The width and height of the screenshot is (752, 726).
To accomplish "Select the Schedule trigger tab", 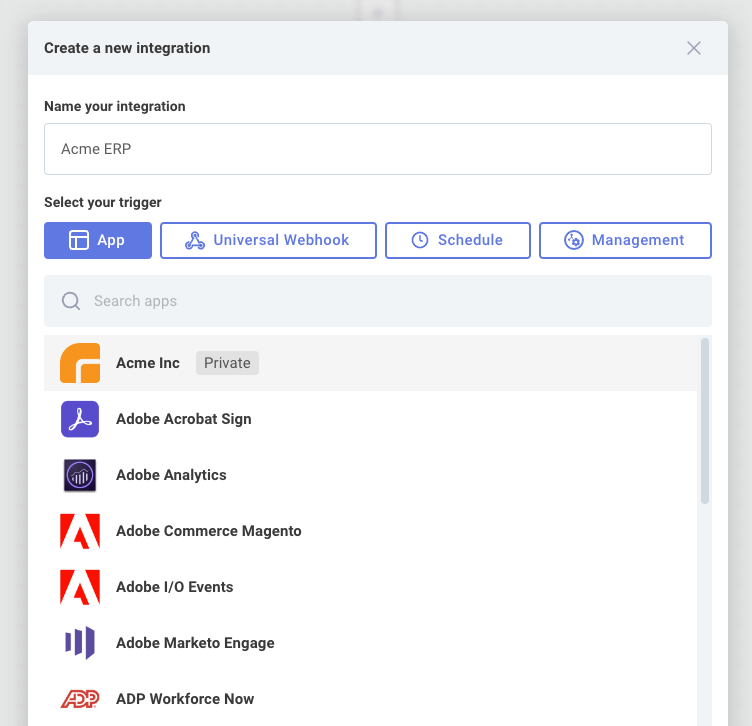I will coord(458,240).
